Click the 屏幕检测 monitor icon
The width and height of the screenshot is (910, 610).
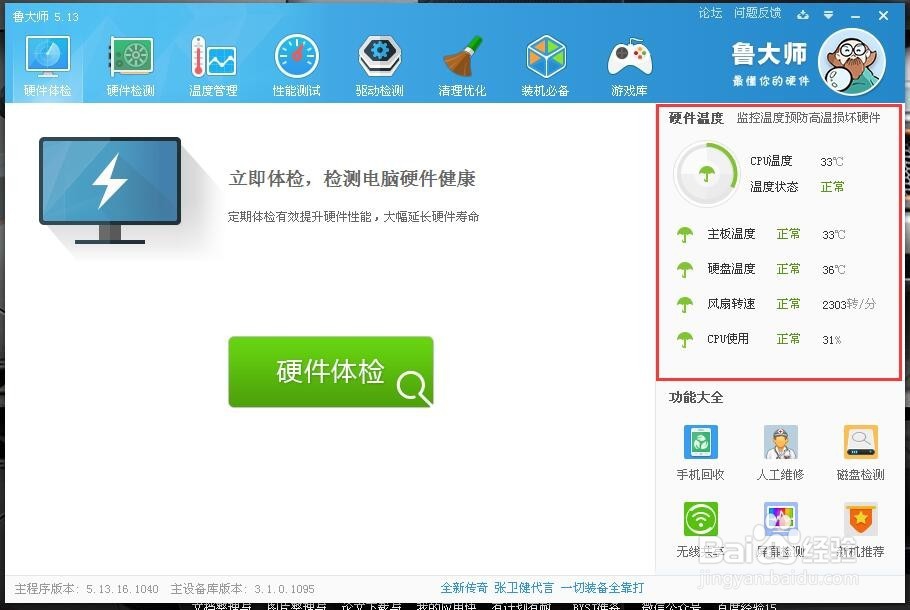click(x=781, y=519)
